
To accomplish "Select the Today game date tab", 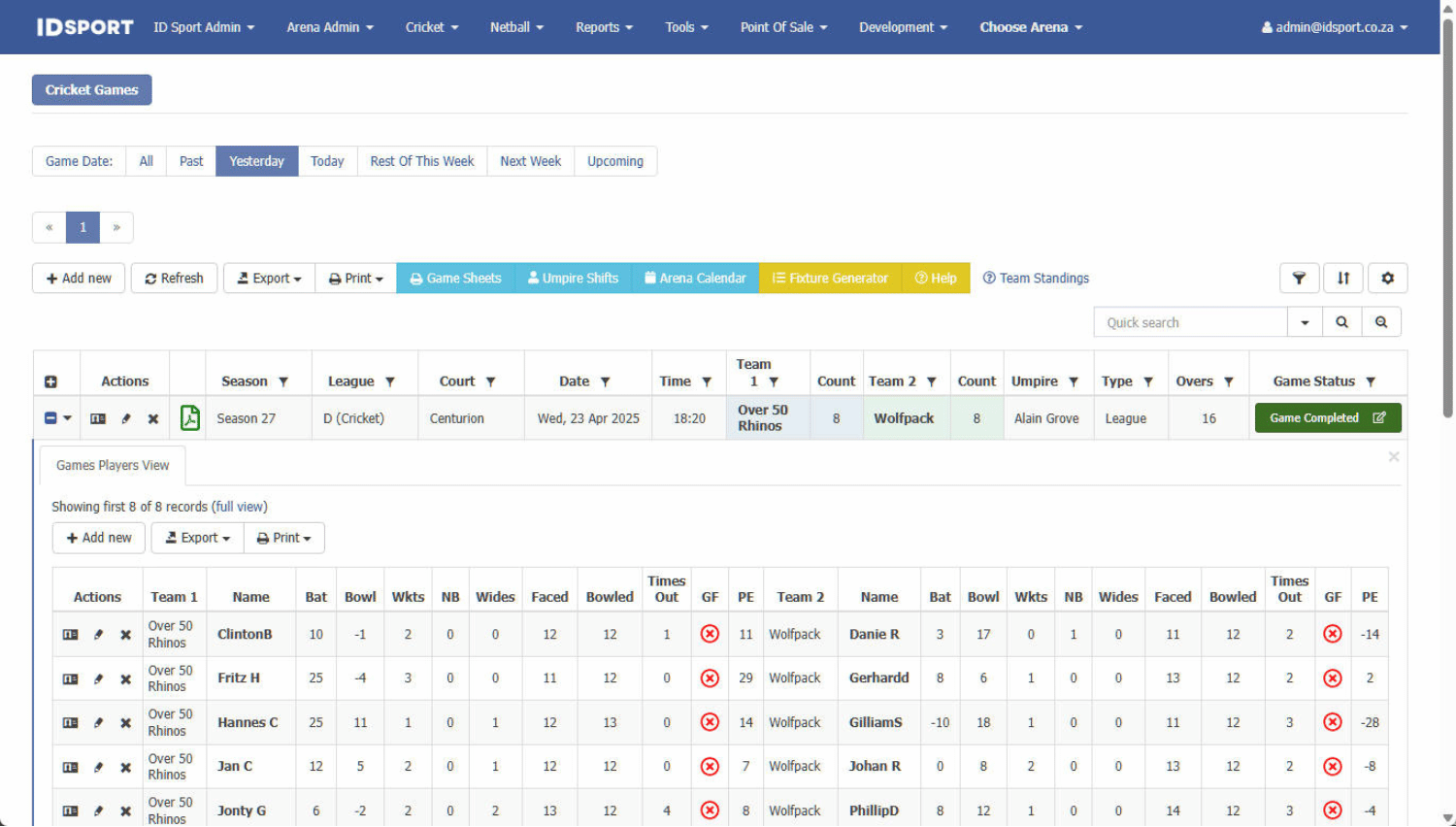I will coord(327,161).
